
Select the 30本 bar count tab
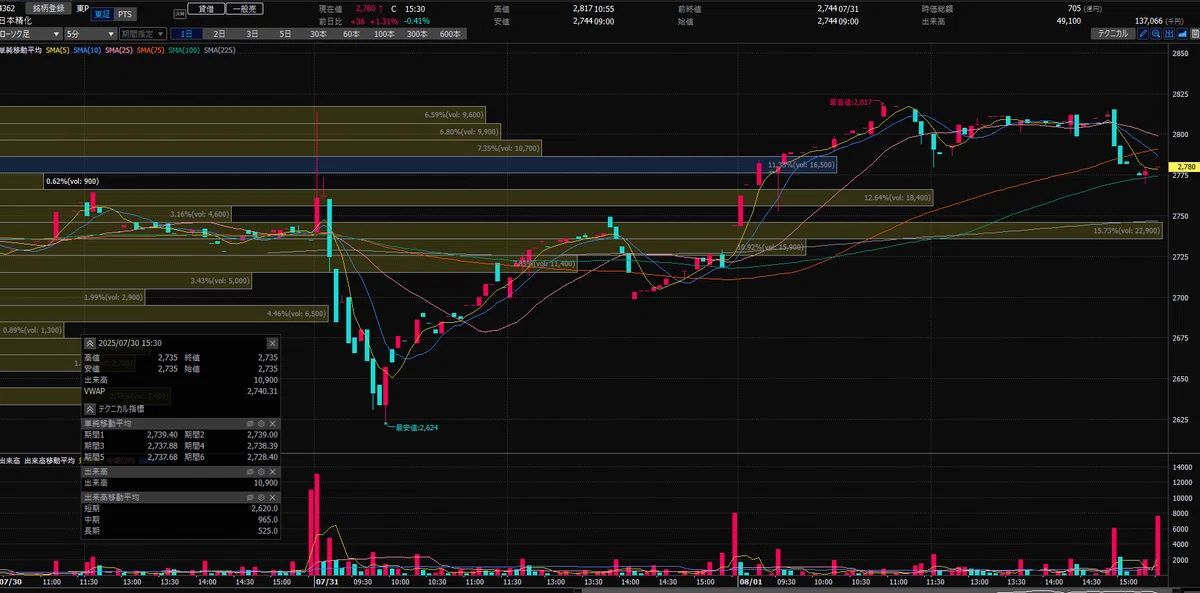(x=318, y=34)
